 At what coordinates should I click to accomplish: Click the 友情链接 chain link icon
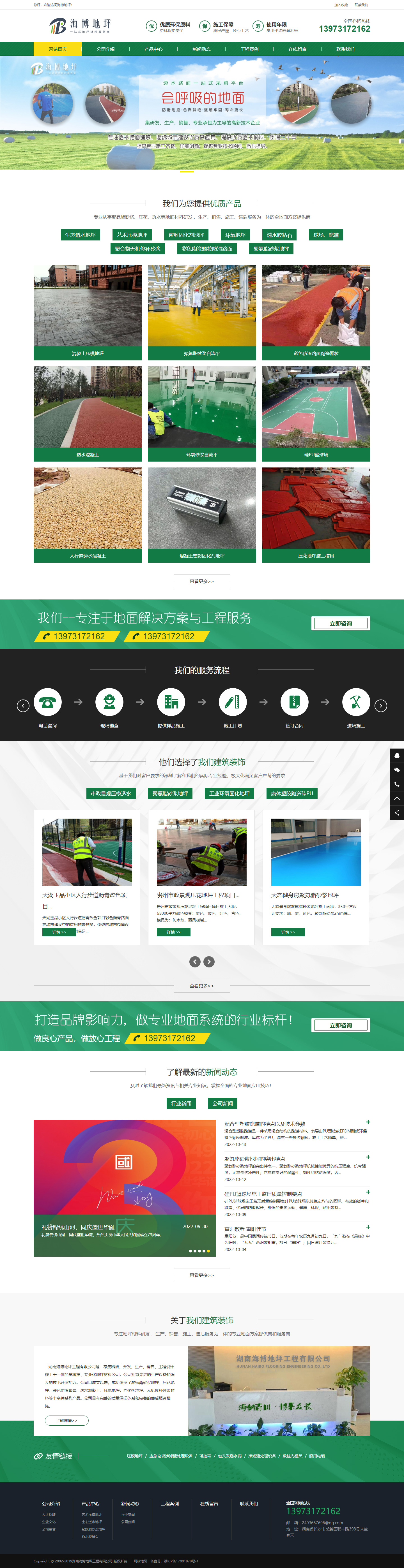coord(38,1456)
